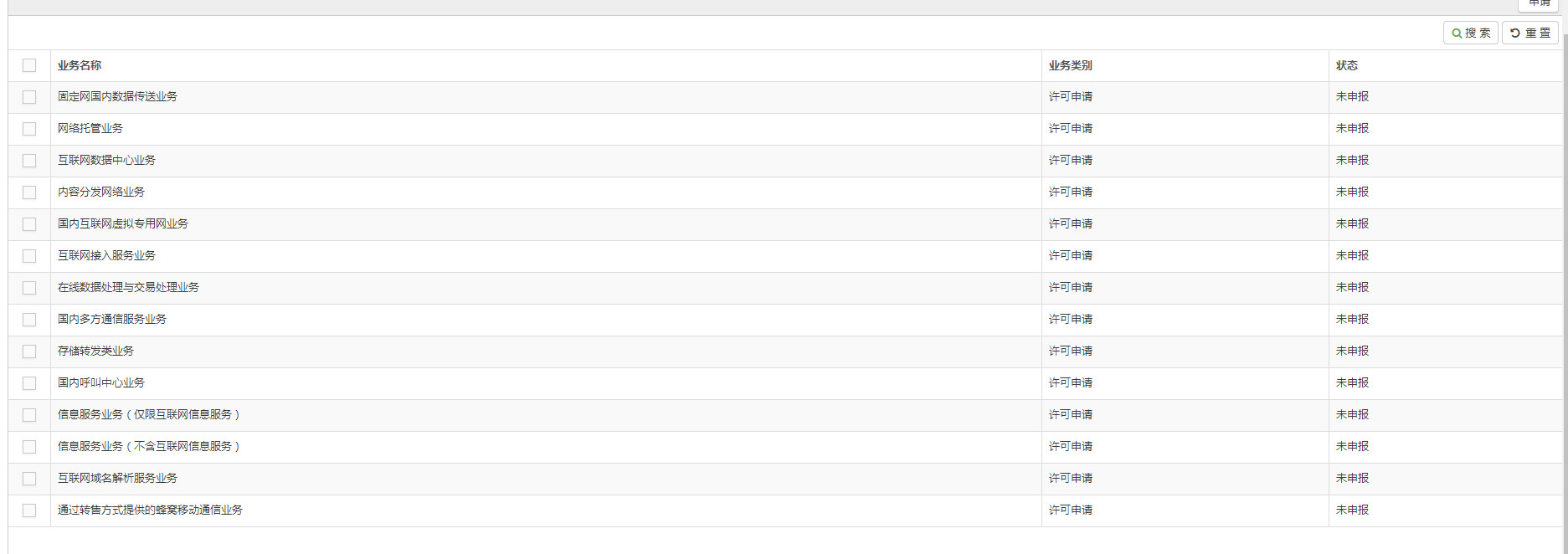
Task: Click the 业务名称 column header
Action: (80, 65)
